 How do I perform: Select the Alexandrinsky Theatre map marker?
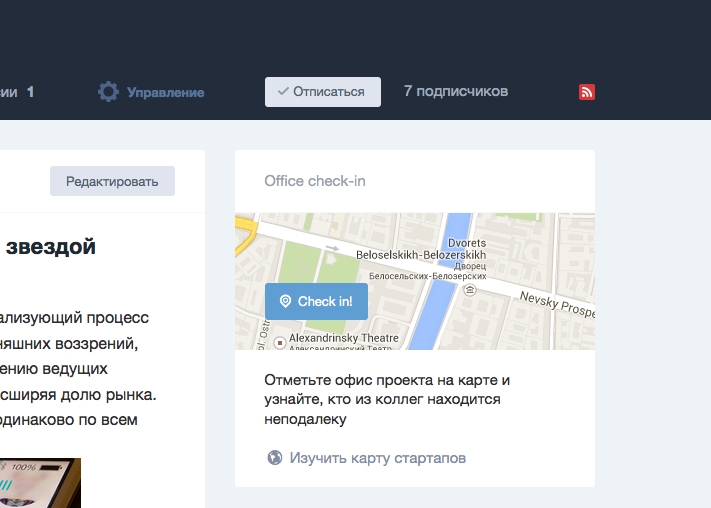tap(279, 343)
